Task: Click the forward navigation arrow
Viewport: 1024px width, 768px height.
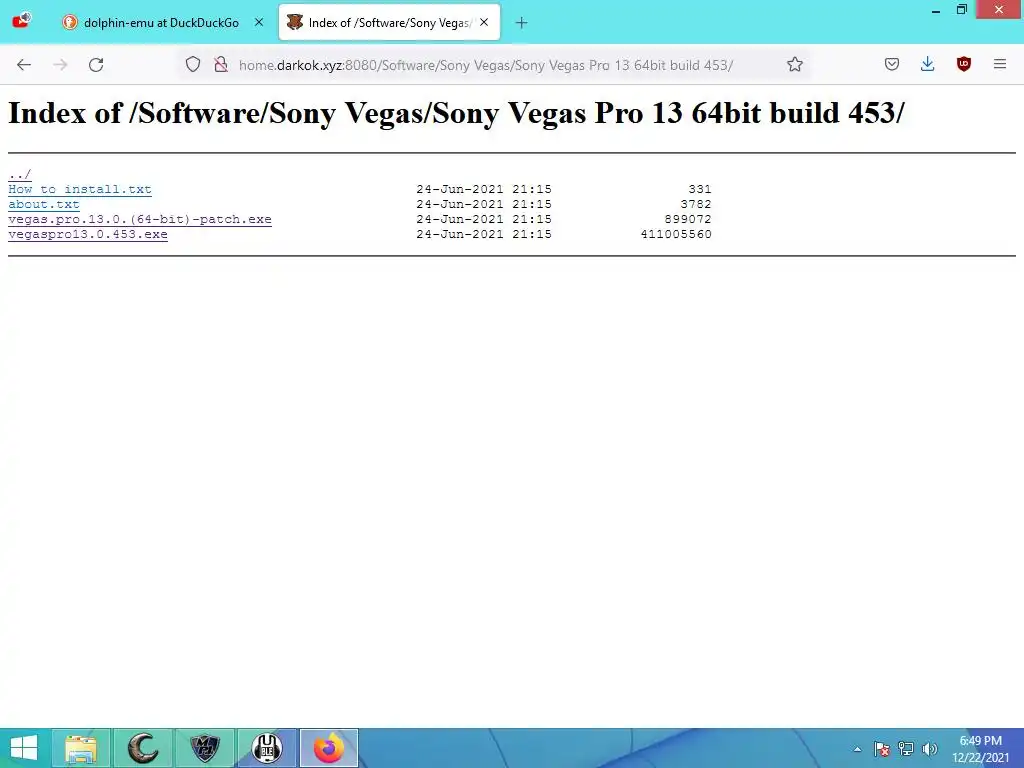Action: click(60, 65)
